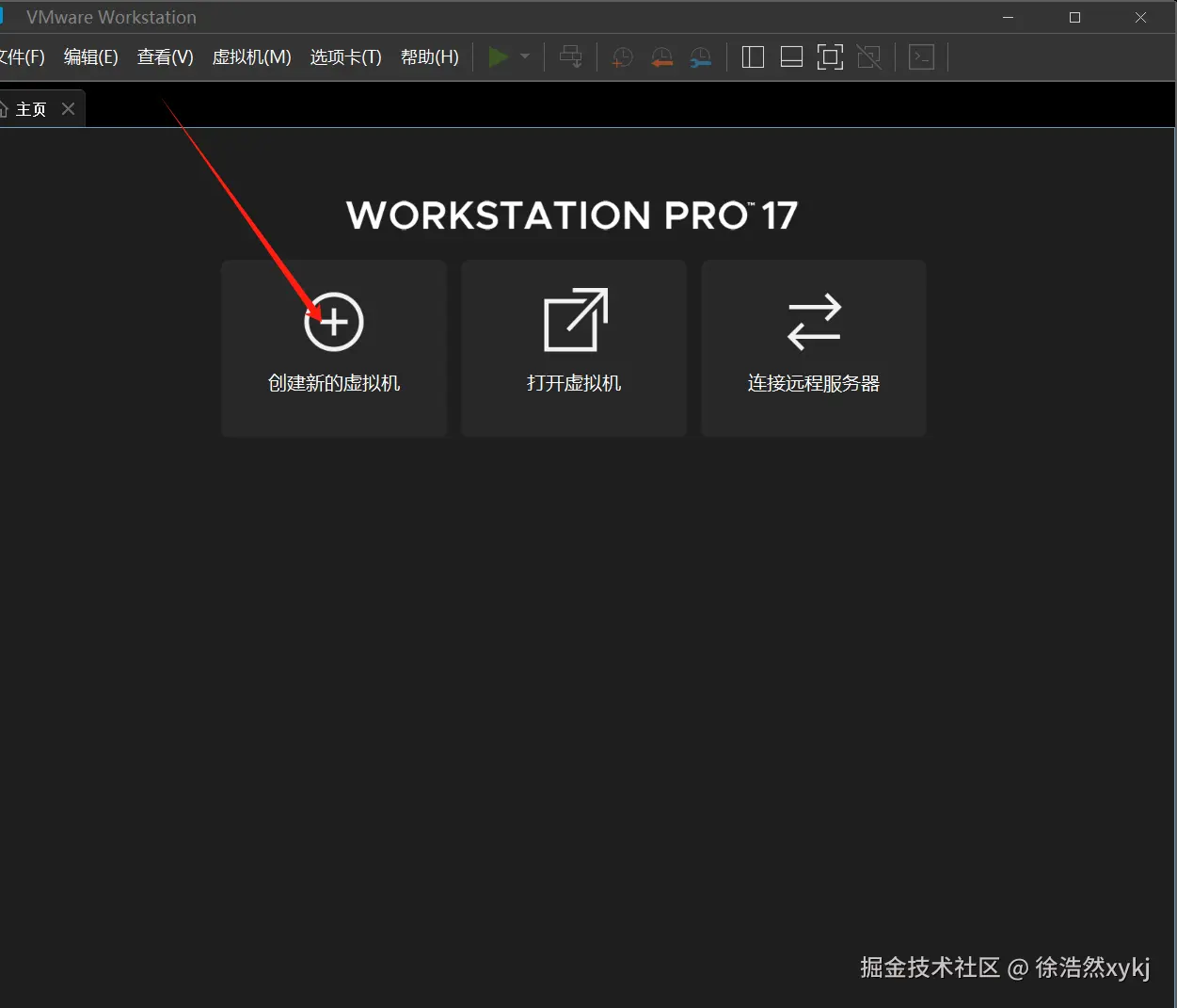
Task: Click the 打开虚拟机 tile
Action: tap(574, 348)
